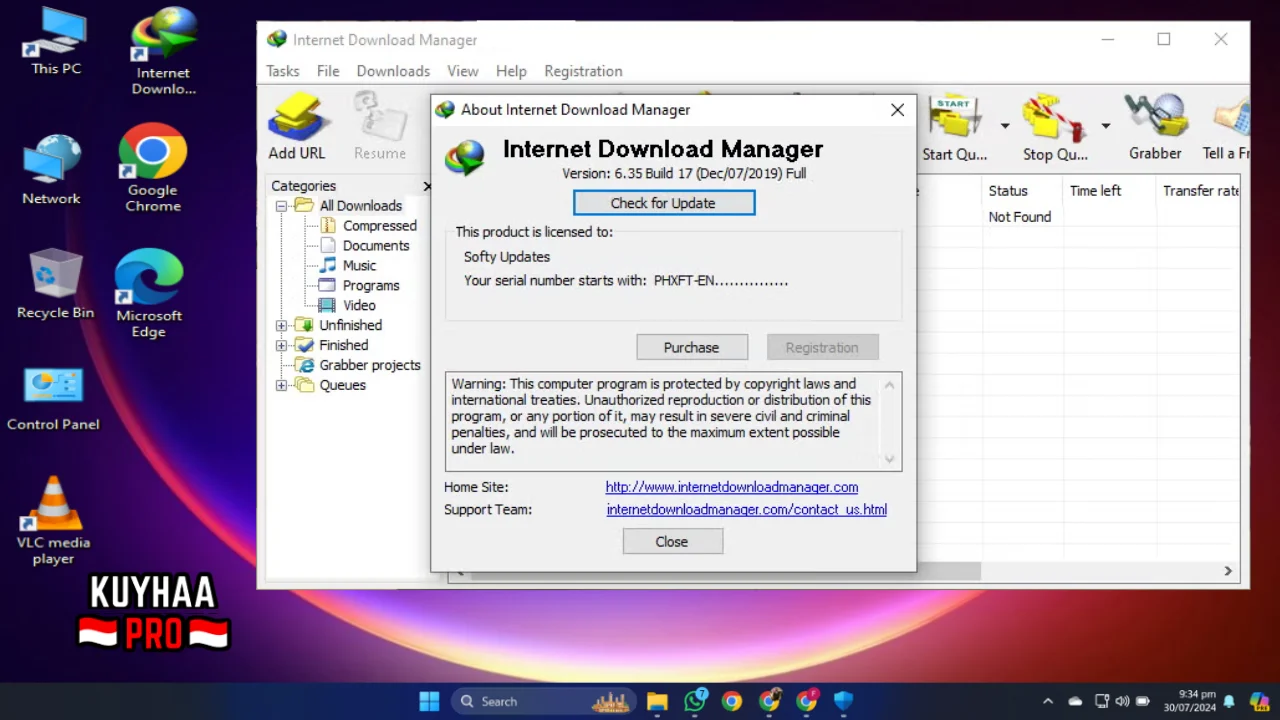The image size is (1280, 720).
Task: Open the Downloads menu
Action: [x=393, y=71]
